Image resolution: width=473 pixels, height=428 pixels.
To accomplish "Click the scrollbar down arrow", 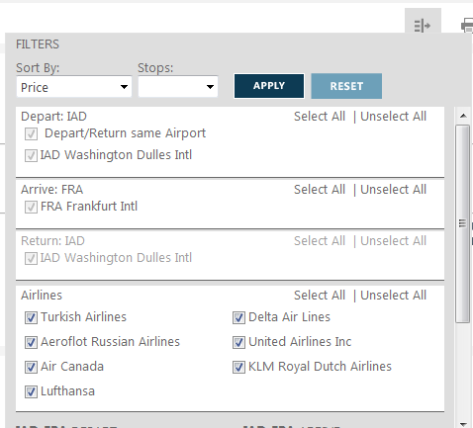I will pos(463,424).
